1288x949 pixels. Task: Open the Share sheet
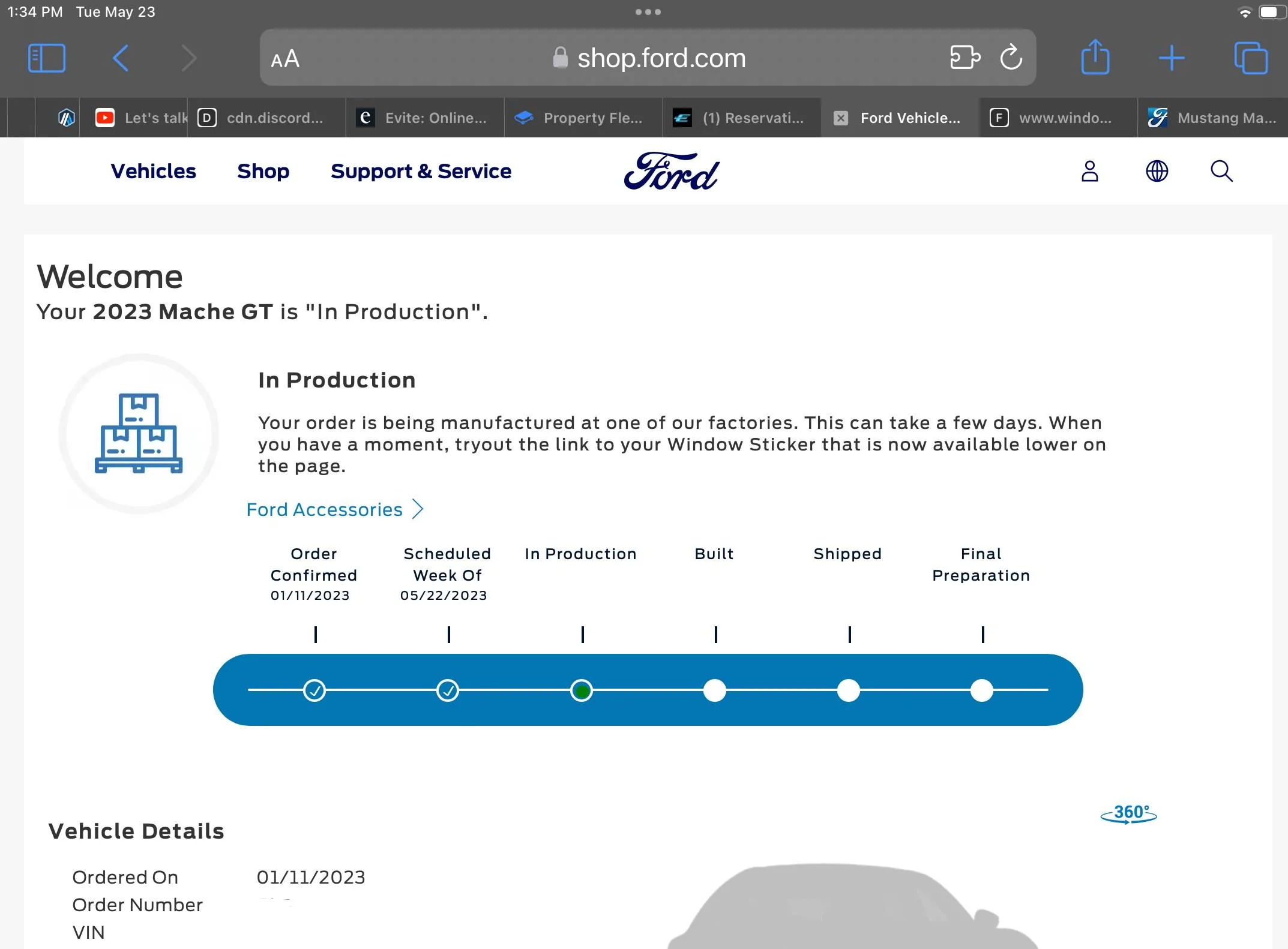pyautogui.click(x=1095, y=57)
